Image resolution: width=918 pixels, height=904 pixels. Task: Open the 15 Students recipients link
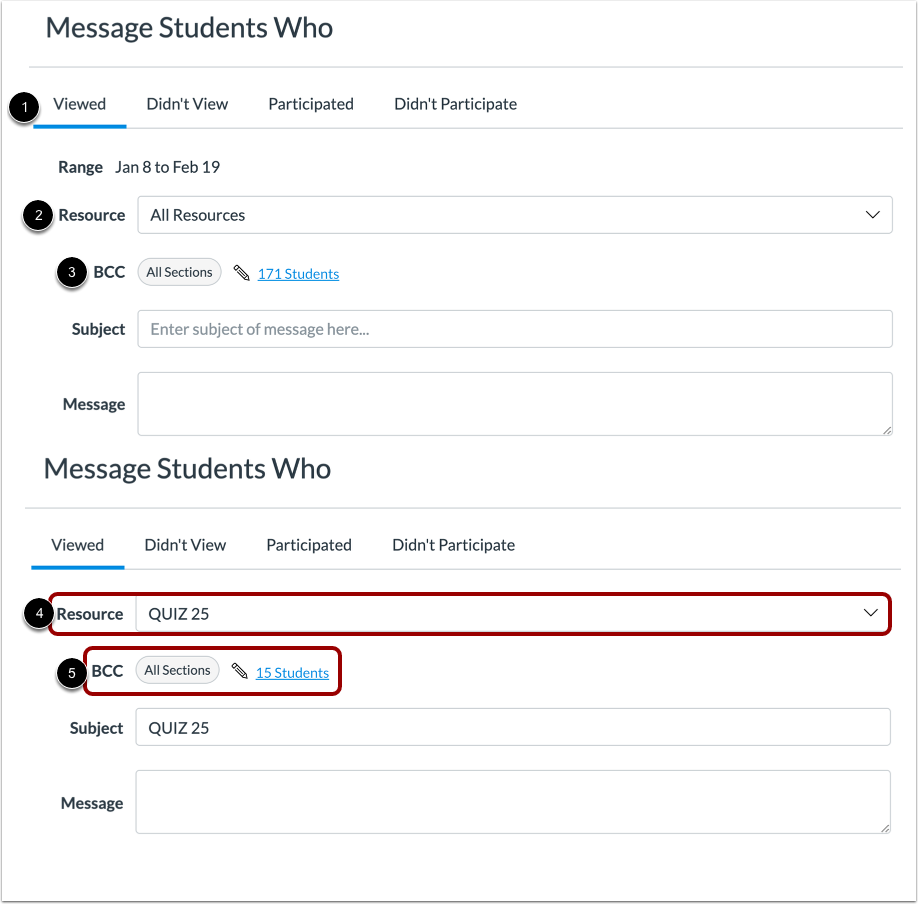(292, 671)
